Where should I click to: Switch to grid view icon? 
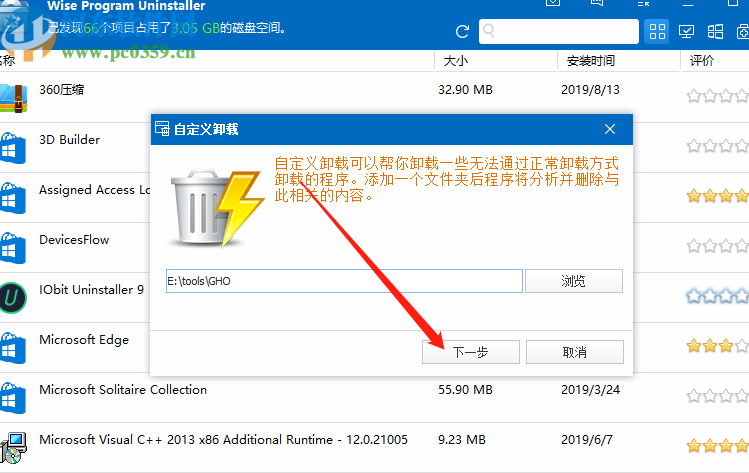(657, 32)
